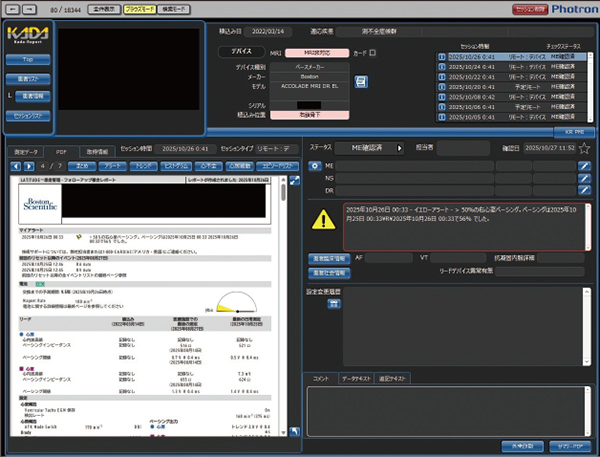Click the pencil edit icon on ME row

click(584, 165)
